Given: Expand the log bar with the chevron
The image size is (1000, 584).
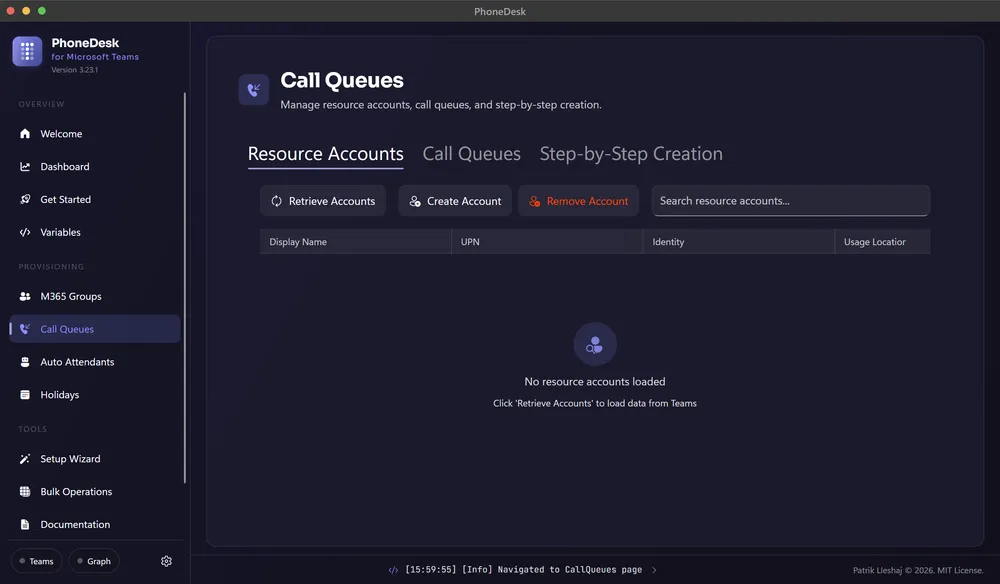Looking at the screenshot, I should tap(654, 570).
